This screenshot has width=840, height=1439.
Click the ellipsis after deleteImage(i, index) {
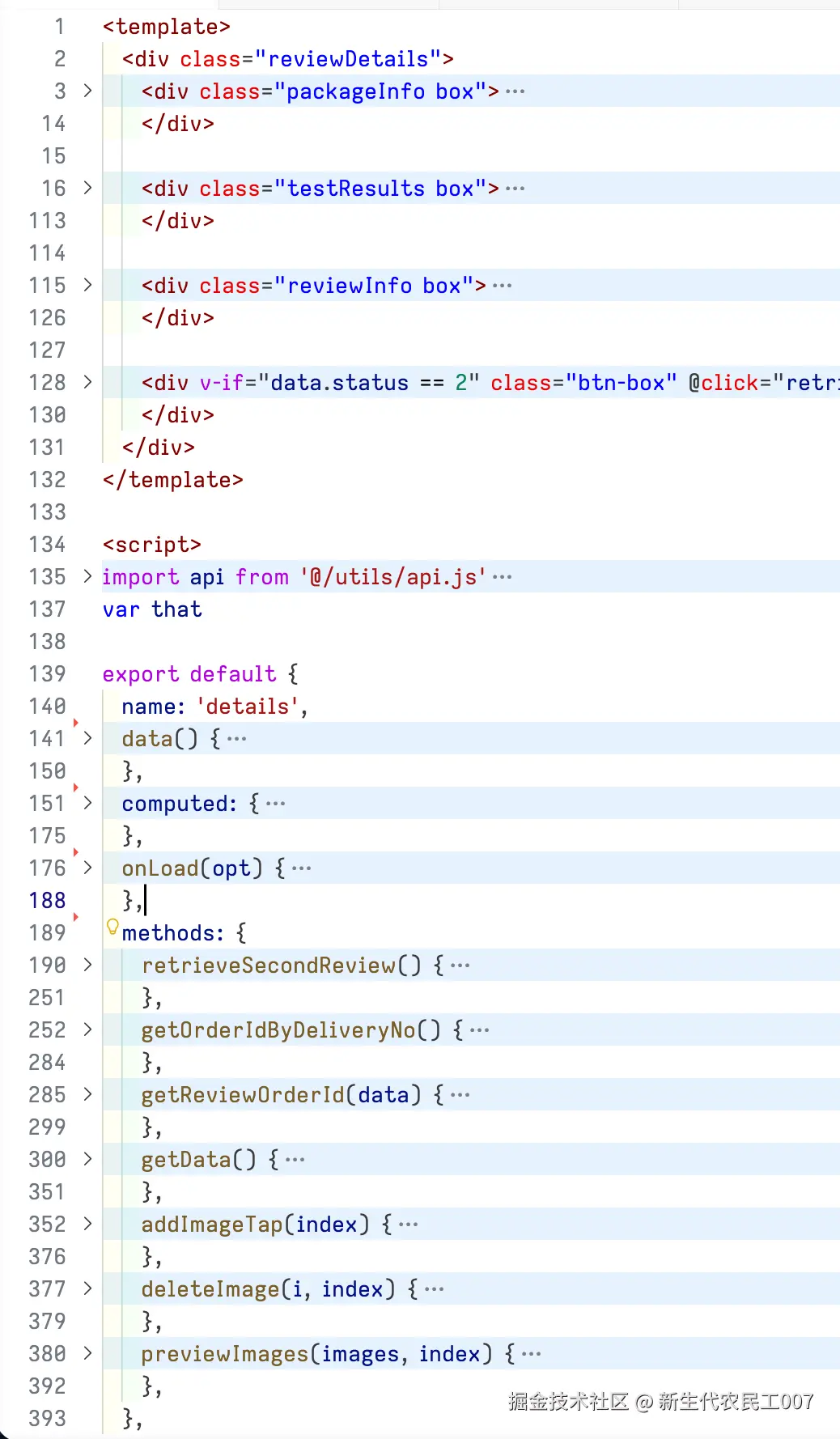(434, 1289)
